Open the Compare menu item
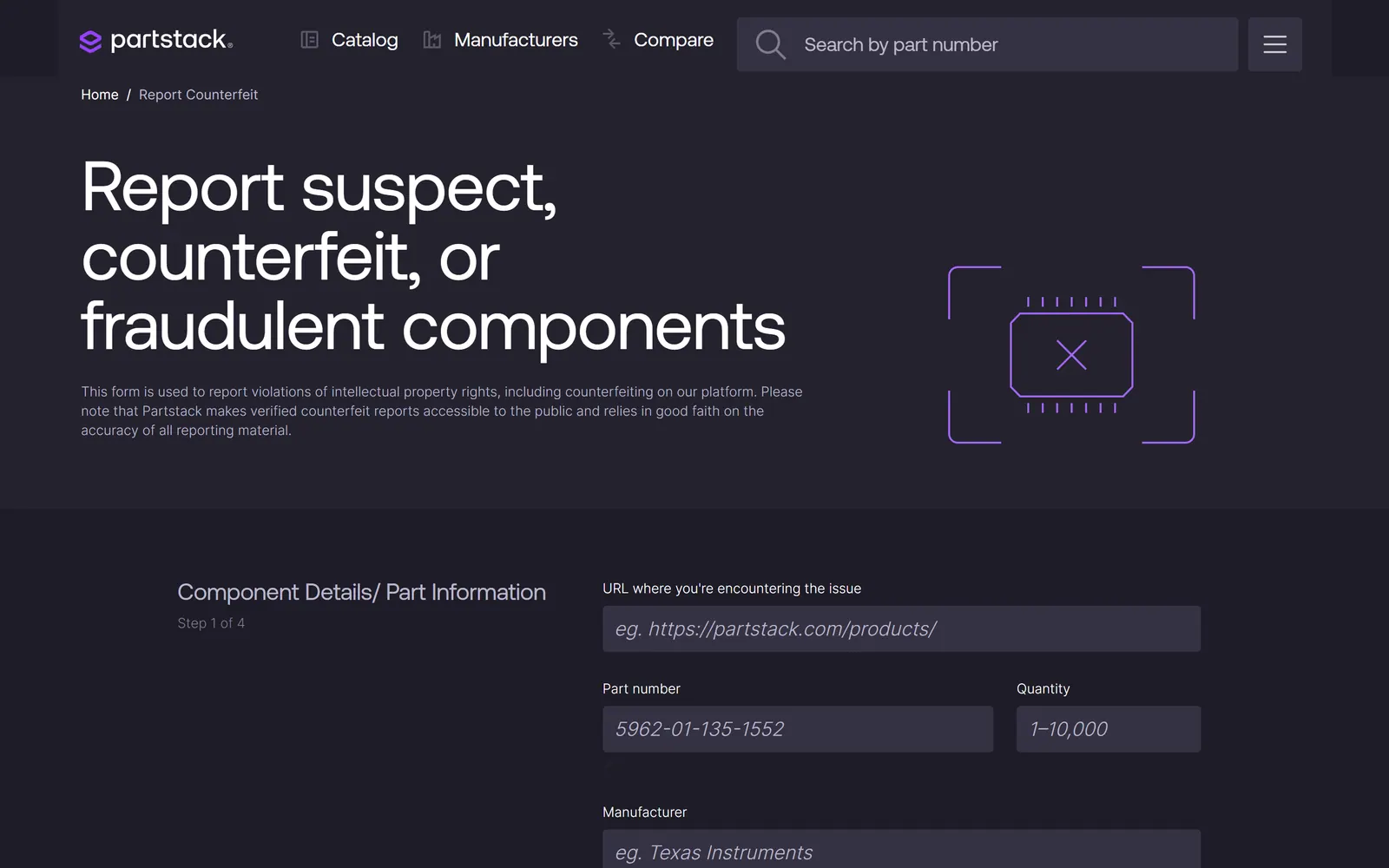Screen dimensions: 1389x868 (x=658, y=40)
